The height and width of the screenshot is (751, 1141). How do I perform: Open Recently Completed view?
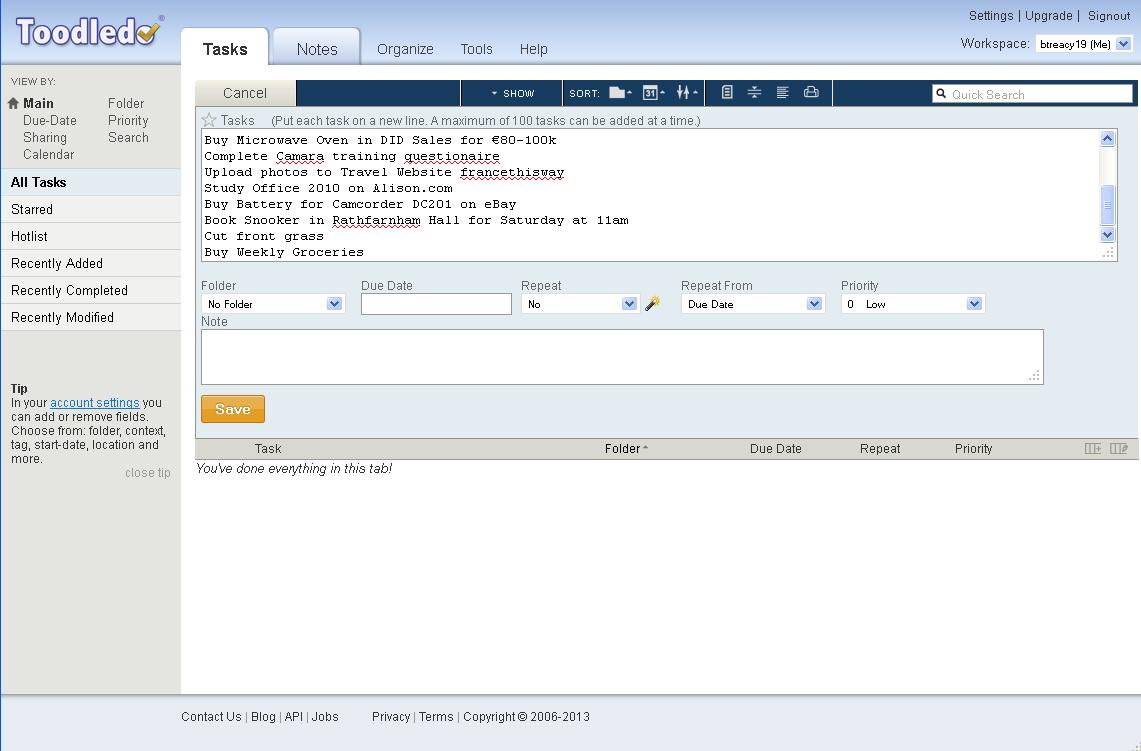[x=91, y=290]
